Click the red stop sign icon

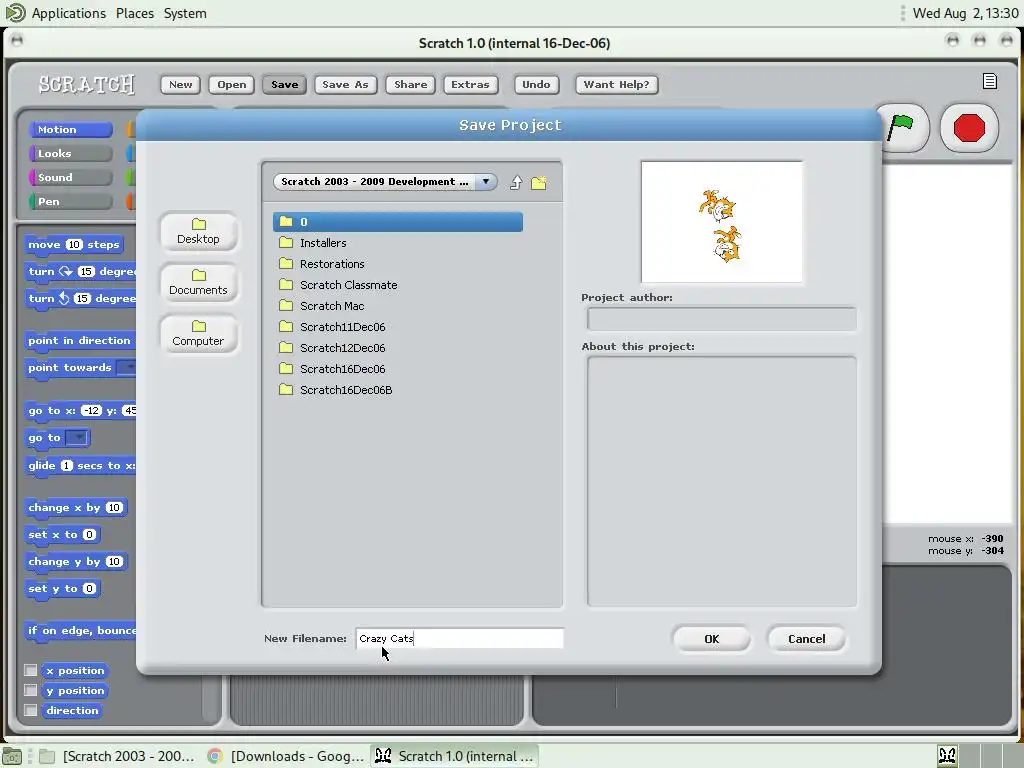[969, 128]
